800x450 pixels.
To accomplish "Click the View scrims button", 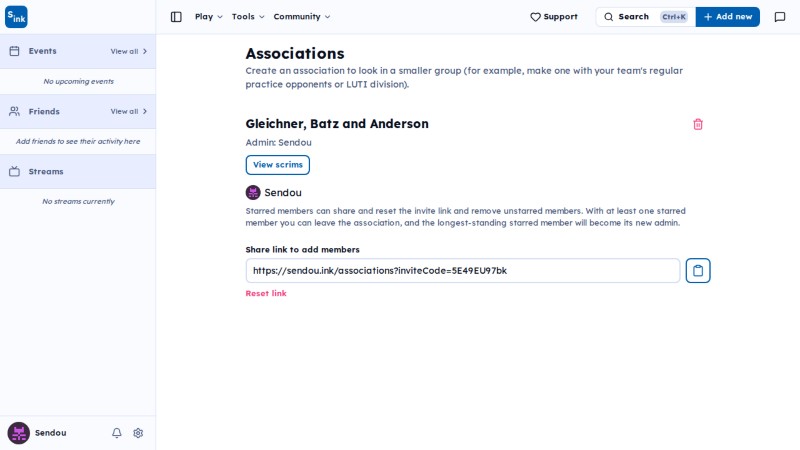I will click(278, 165).
